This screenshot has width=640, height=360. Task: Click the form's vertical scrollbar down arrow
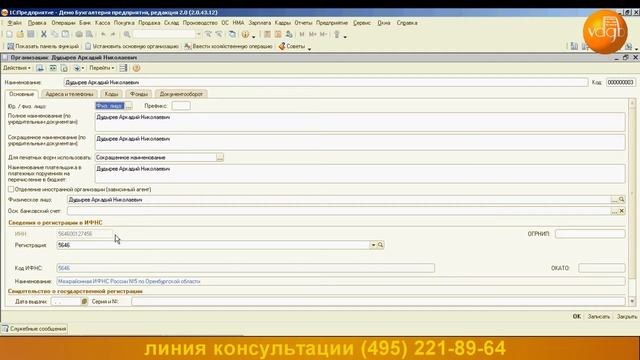[632, 302]
